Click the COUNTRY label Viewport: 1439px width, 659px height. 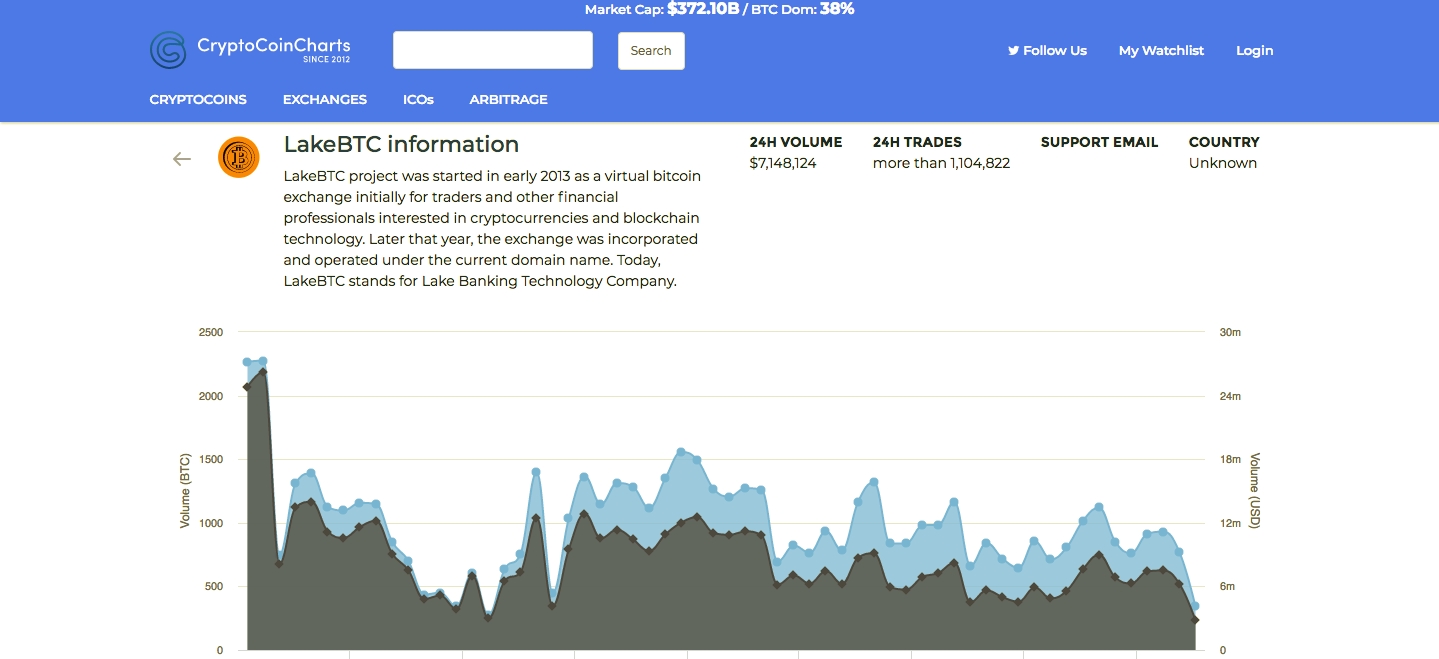click(x=1224, y=142)
